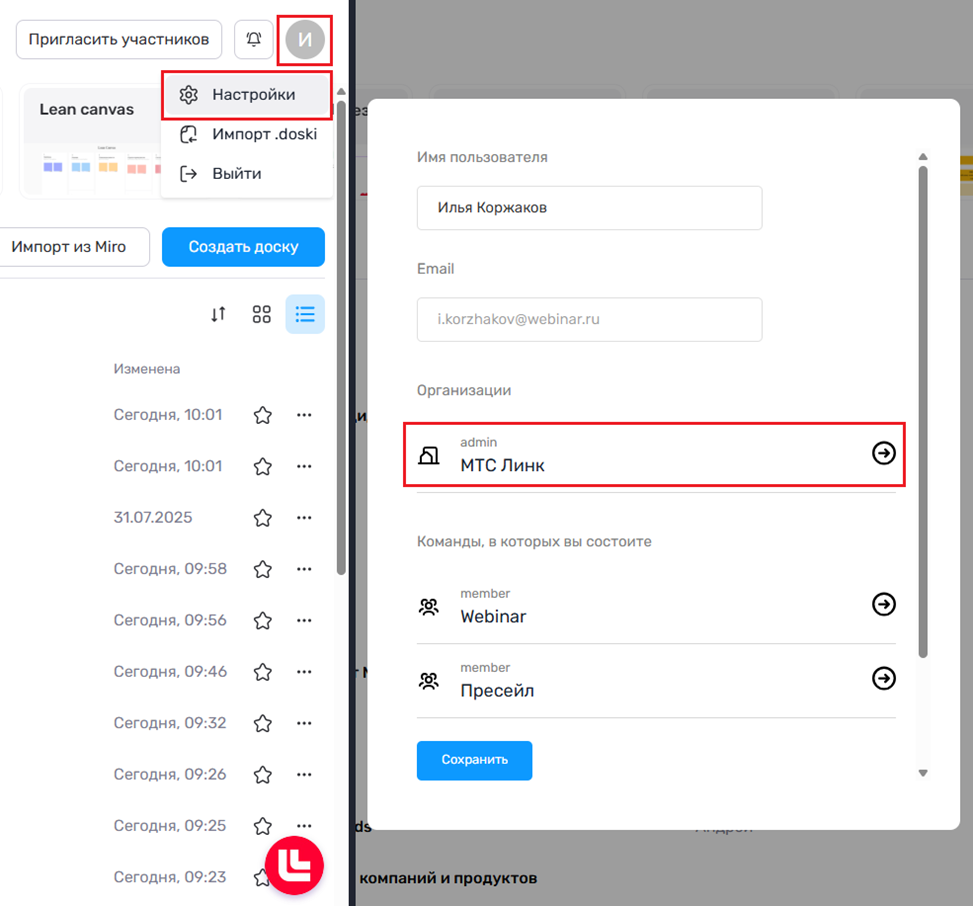The height and width of the screenshot is (906, 973).
Task: Click the text Сегодня, 09:58
Action: tap(170, 569)
